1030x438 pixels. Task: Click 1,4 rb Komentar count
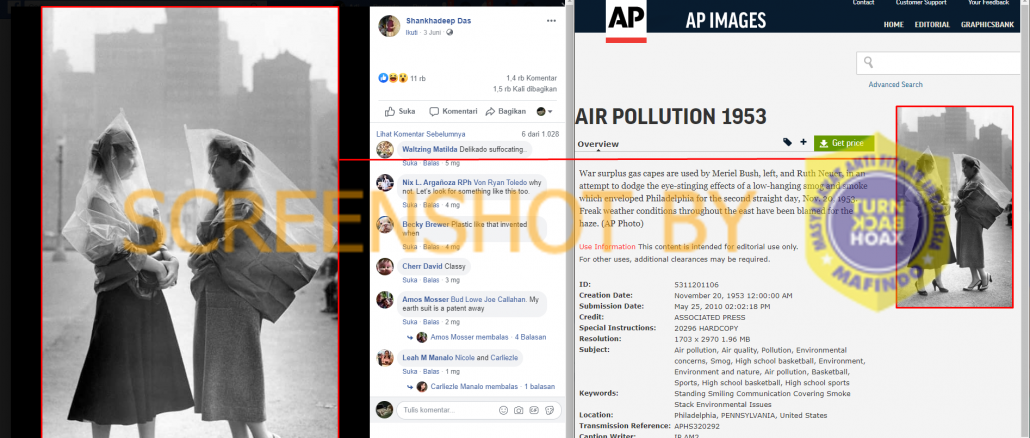pos(531,78)
